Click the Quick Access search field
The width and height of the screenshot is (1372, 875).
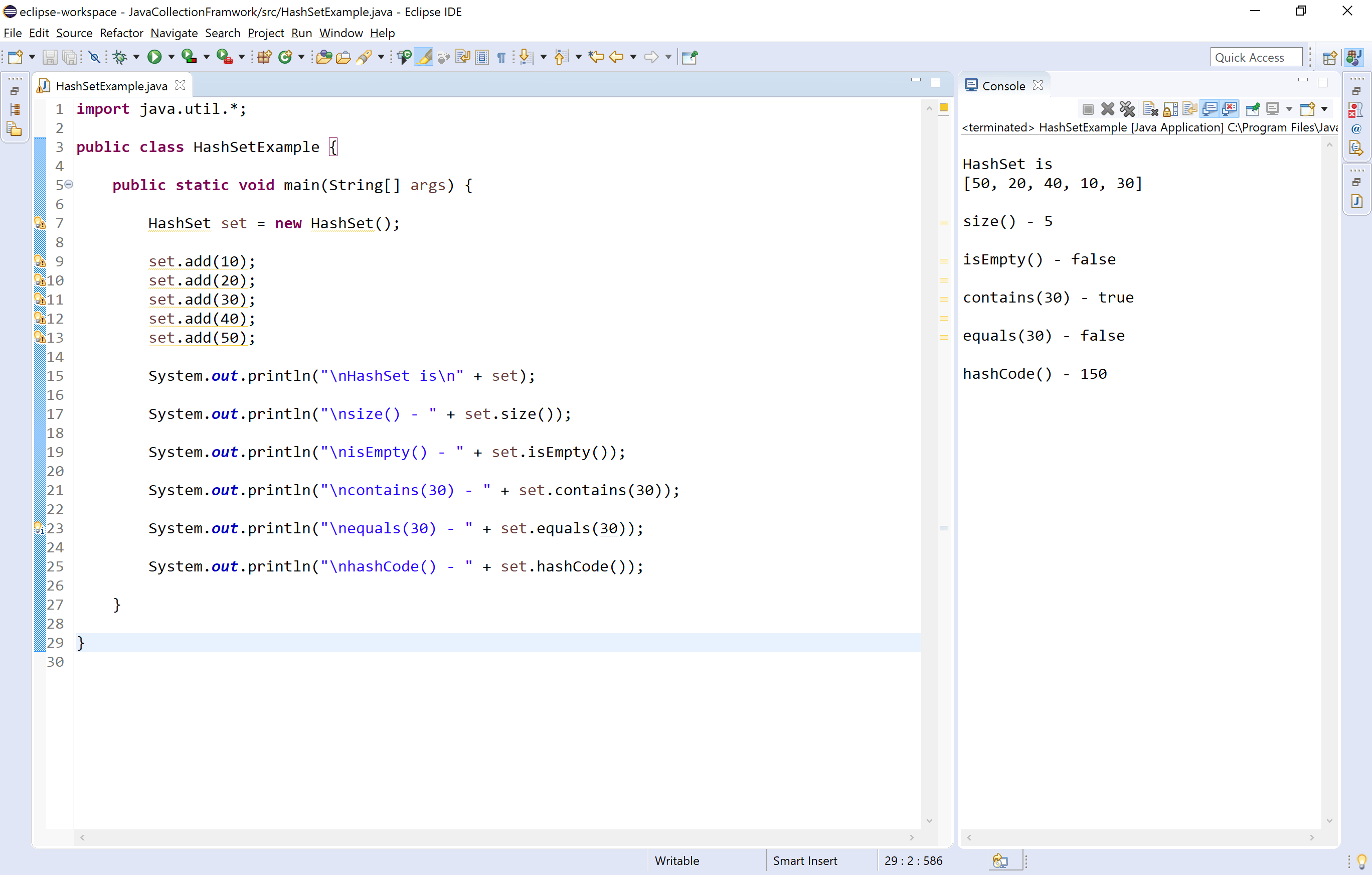pyautogui.click(x=1256, y=56)
